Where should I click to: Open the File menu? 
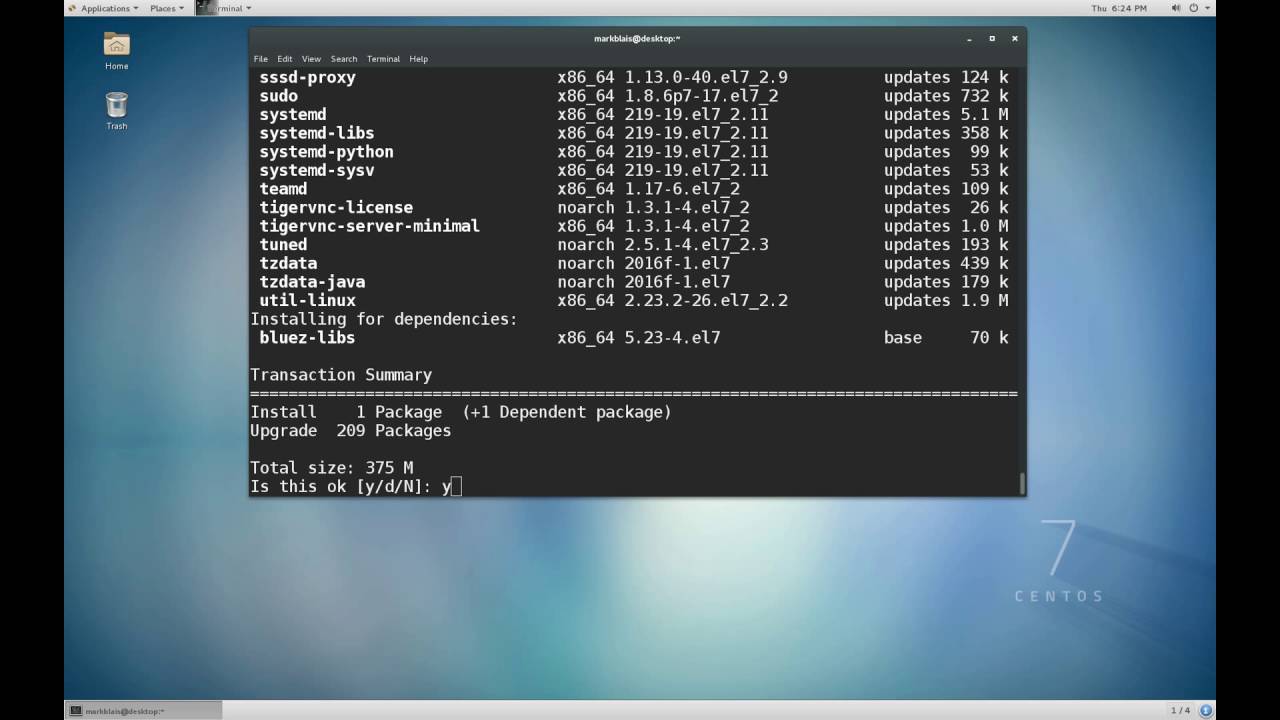click(261, 59)
